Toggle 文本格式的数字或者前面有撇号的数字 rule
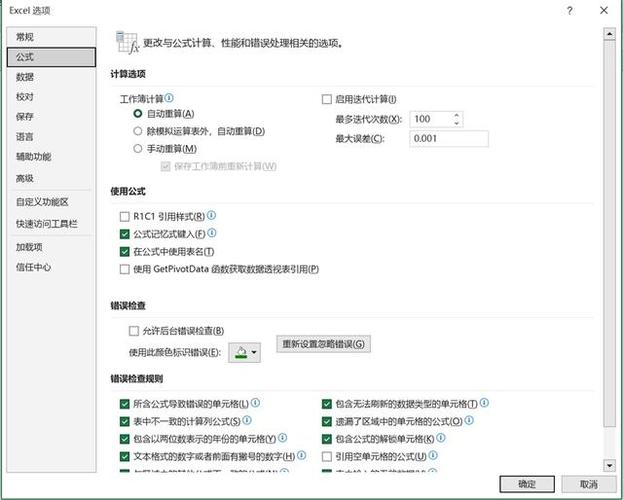 [x=124, y=456]
